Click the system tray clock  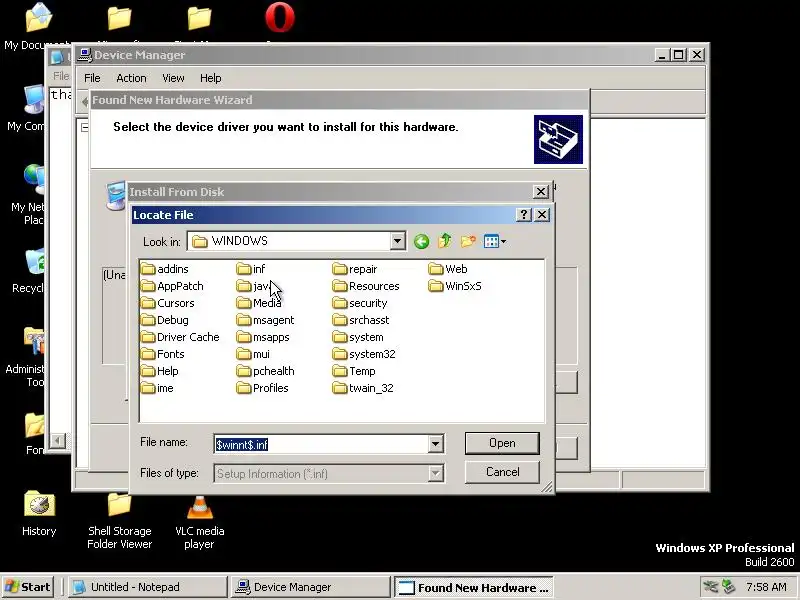click(766, 587)
